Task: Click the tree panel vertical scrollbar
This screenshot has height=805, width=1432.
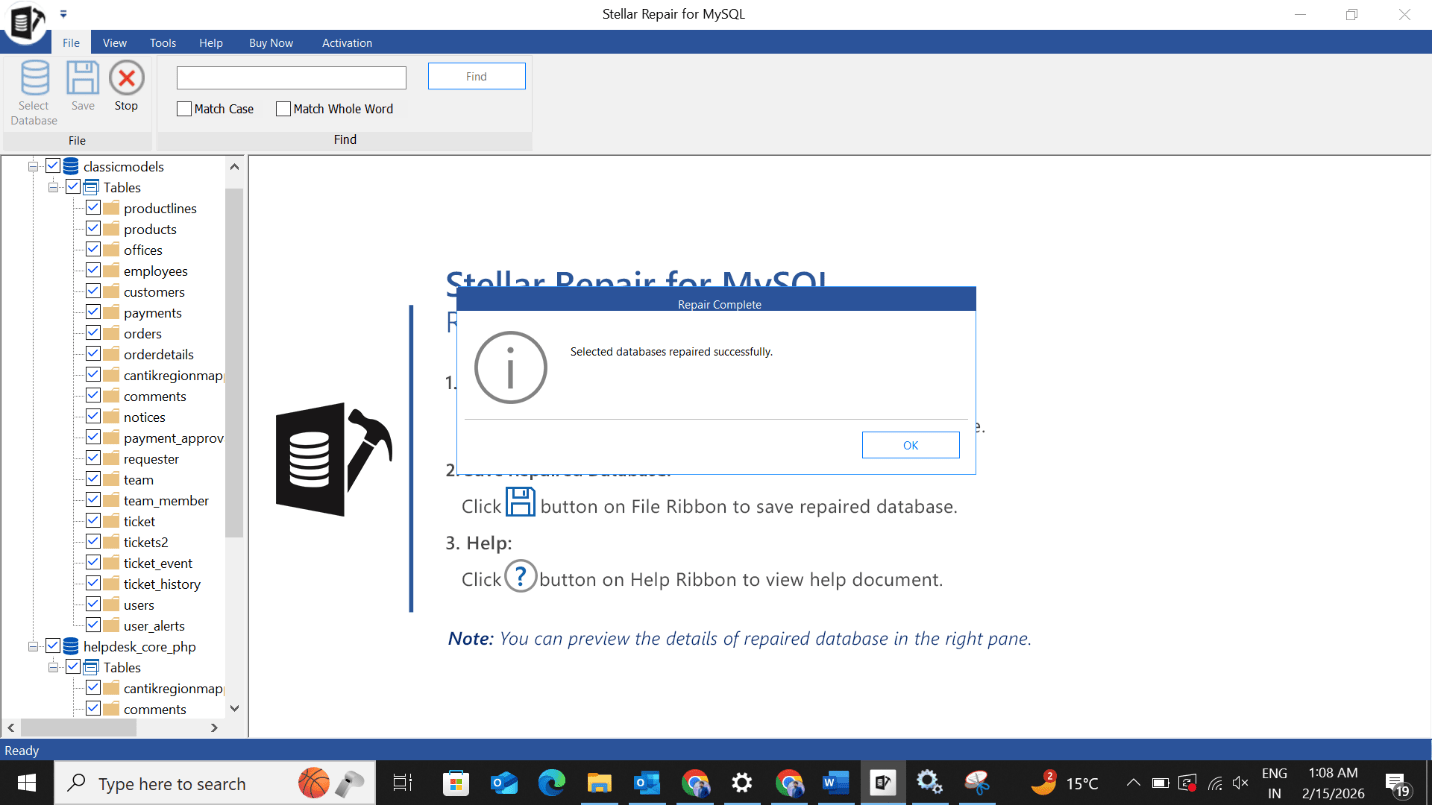Action: 234,360
